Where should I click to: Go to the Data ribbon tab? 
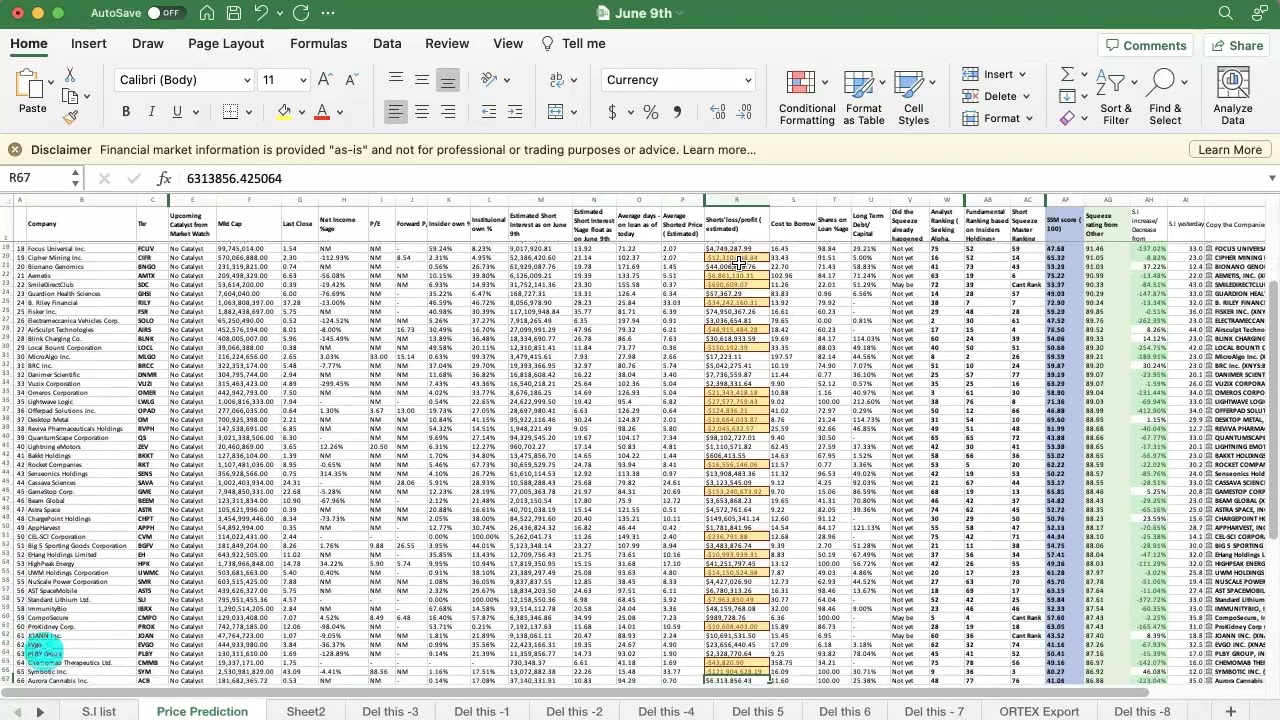click(x=387, y=44)
